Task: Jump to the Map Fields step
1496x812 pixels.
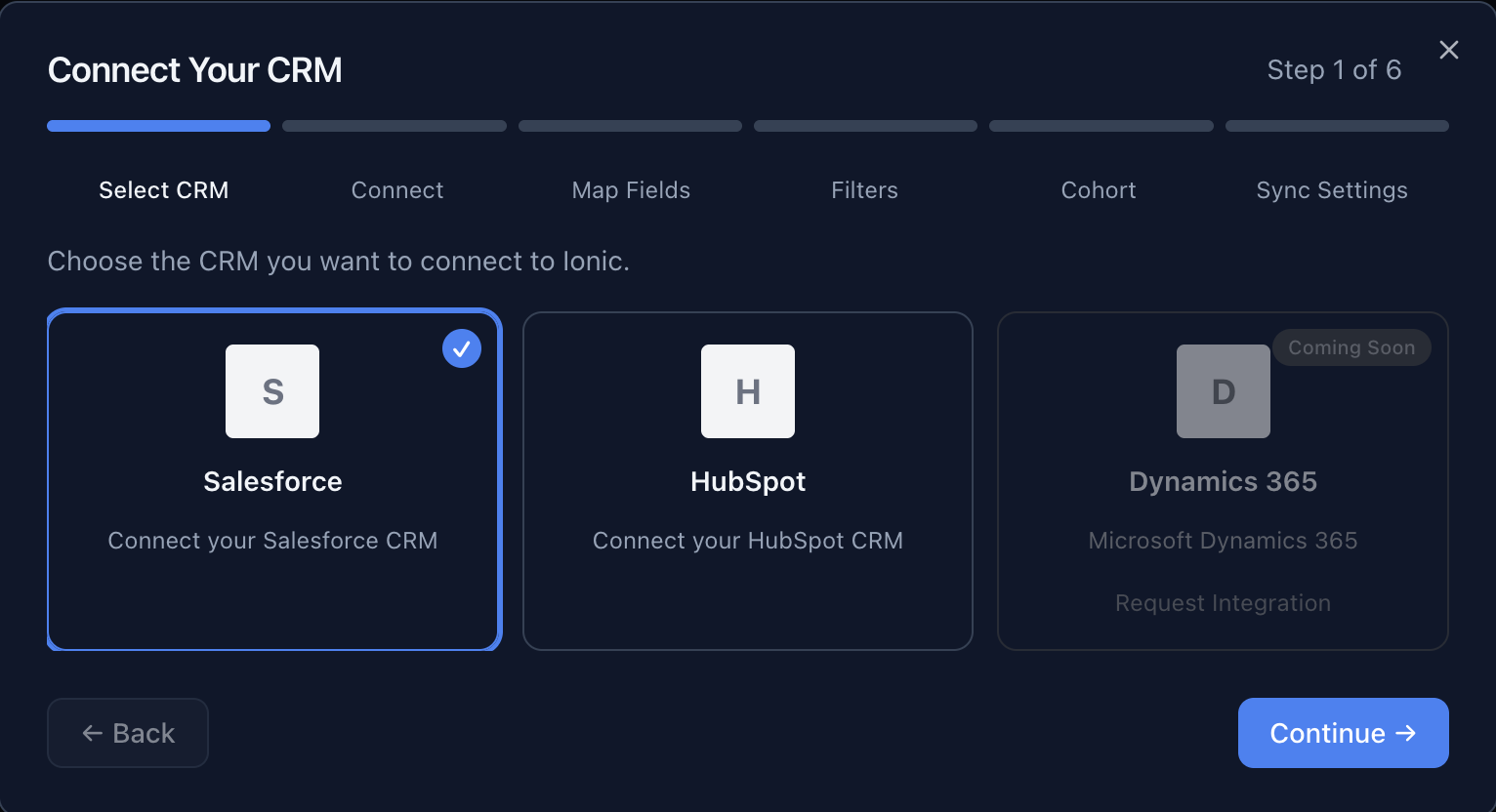Action: point(631,190)
